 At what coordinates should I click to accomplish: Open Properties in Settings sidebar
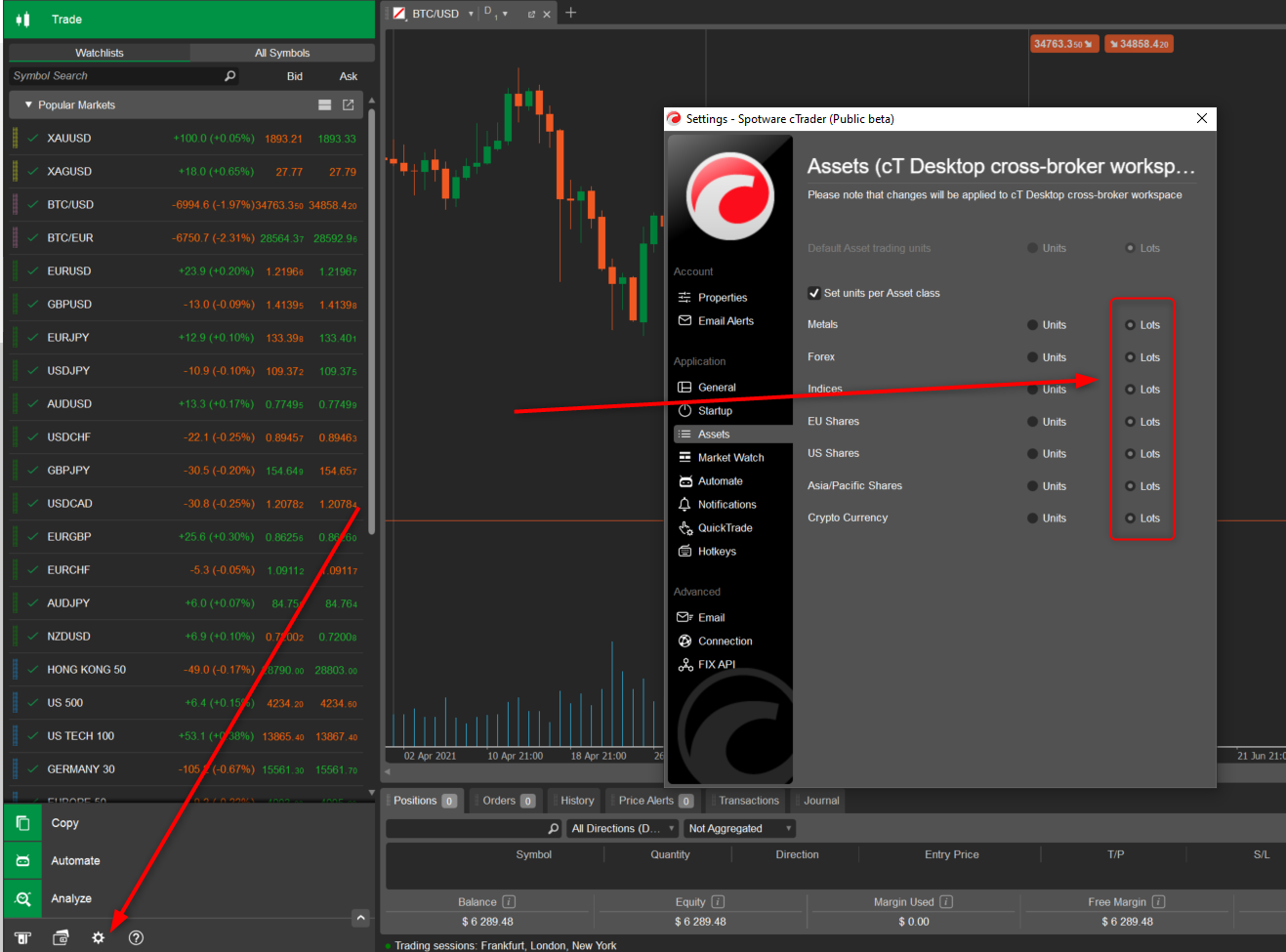[723, 298]
